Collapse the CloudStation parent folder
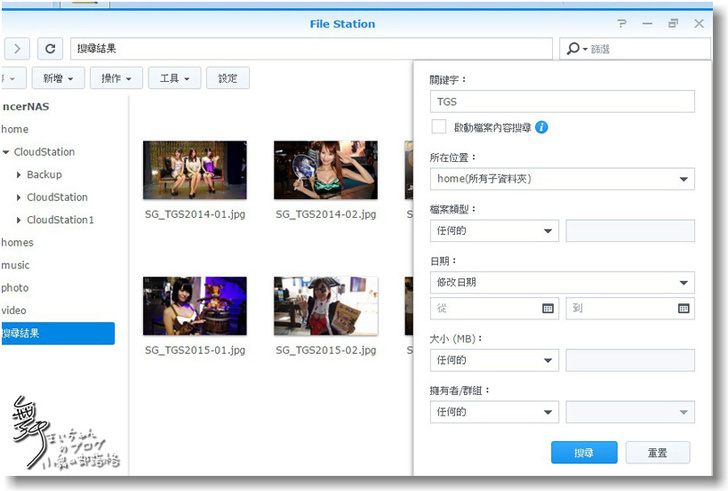The height and width of the screenshot is (491, 728). (6, 153)
